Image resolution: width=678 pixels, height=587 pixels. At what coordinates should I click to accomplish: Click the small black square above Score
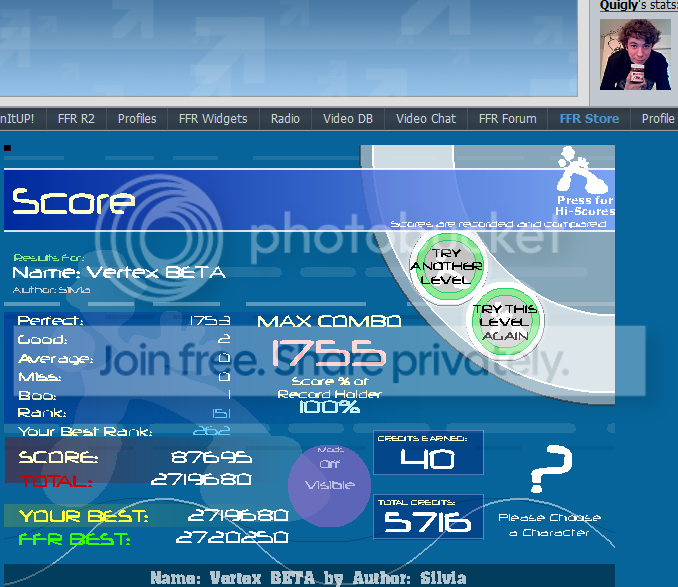coord(8,148)
